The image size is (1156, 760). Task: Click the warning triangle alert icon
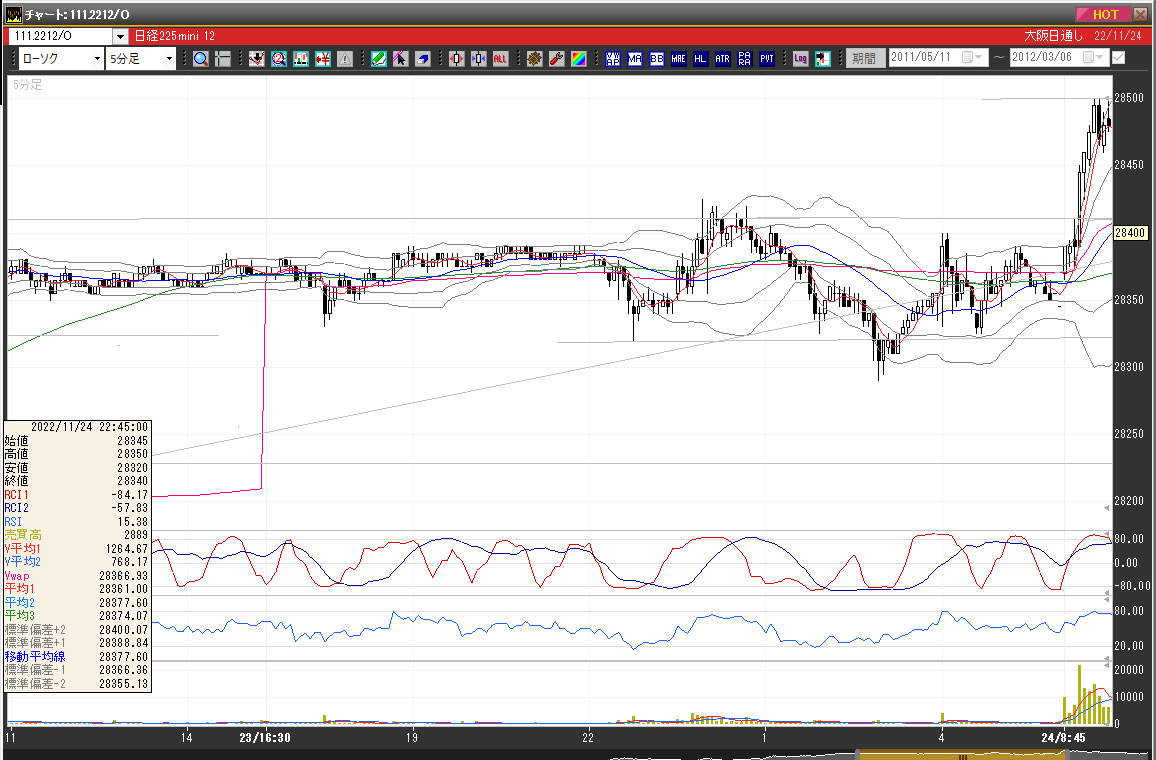tap(345, 59)
